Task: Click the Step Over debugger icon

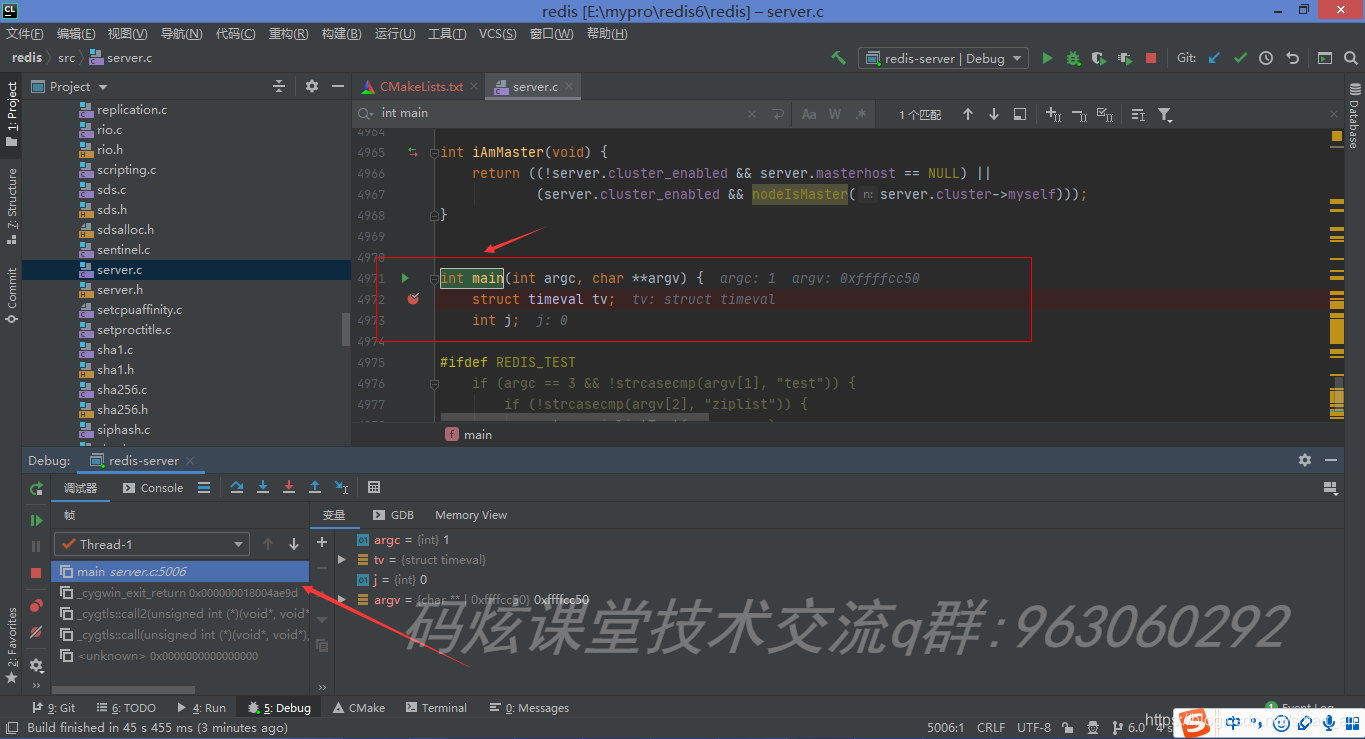Action: [x=237, y=487]
